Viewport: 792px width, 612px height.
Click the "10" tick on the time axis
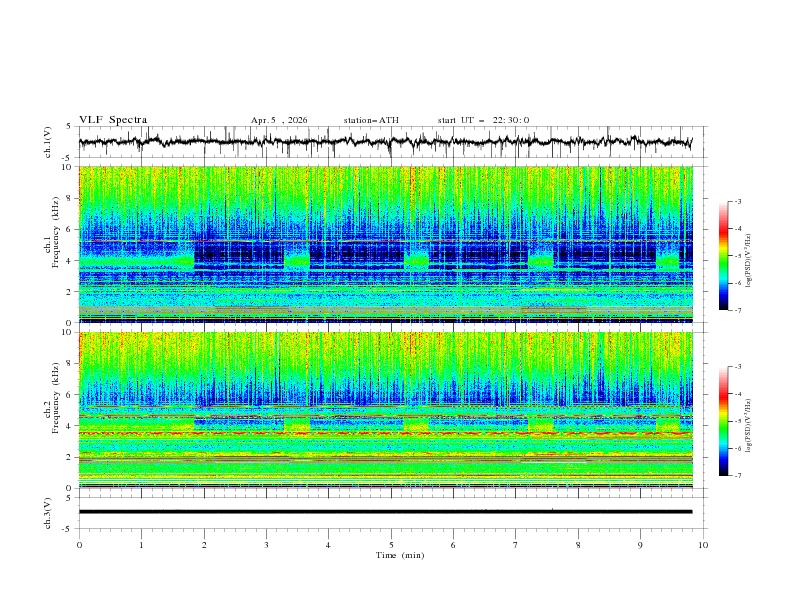[703, 545]
